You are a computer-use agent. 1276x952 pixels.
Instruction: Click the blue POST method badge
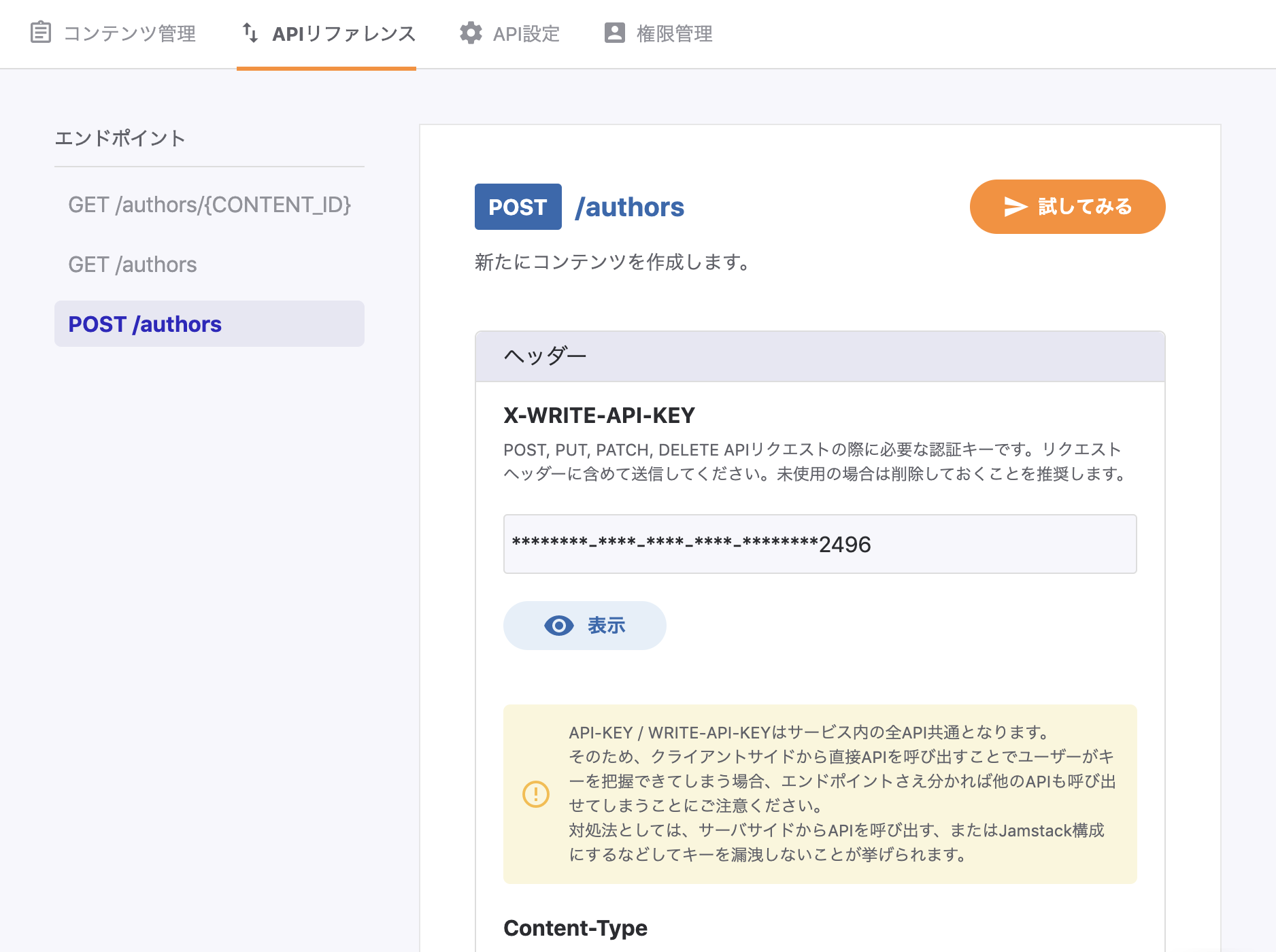coord(518,207)
